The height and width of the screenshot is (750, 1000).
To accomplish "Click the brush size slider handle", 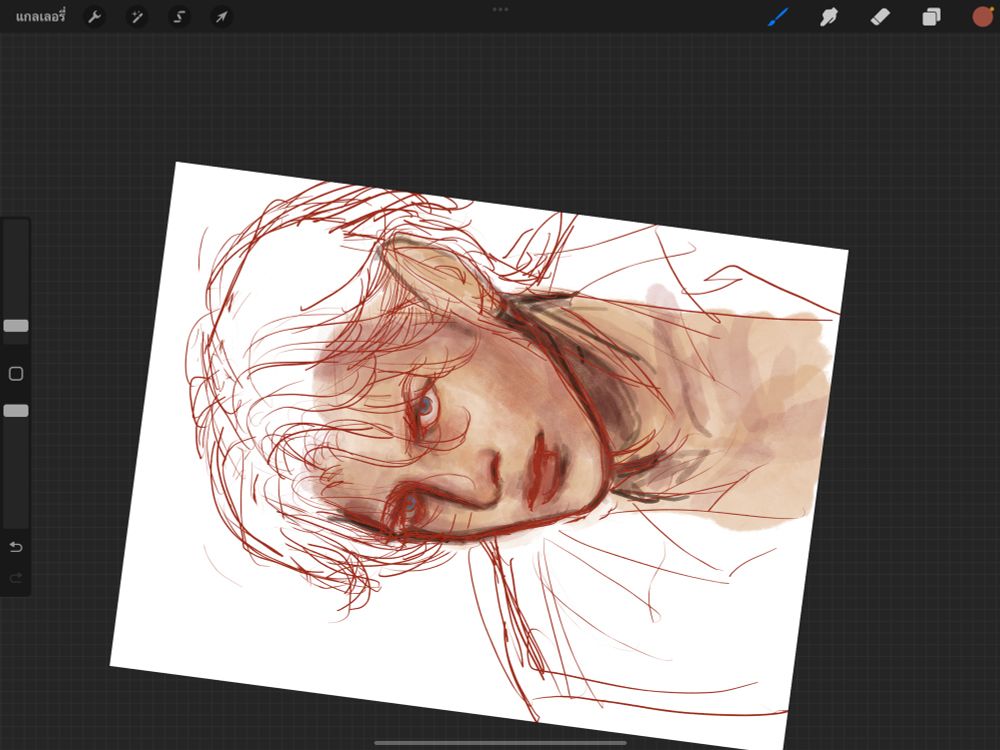I will [16, 326].
